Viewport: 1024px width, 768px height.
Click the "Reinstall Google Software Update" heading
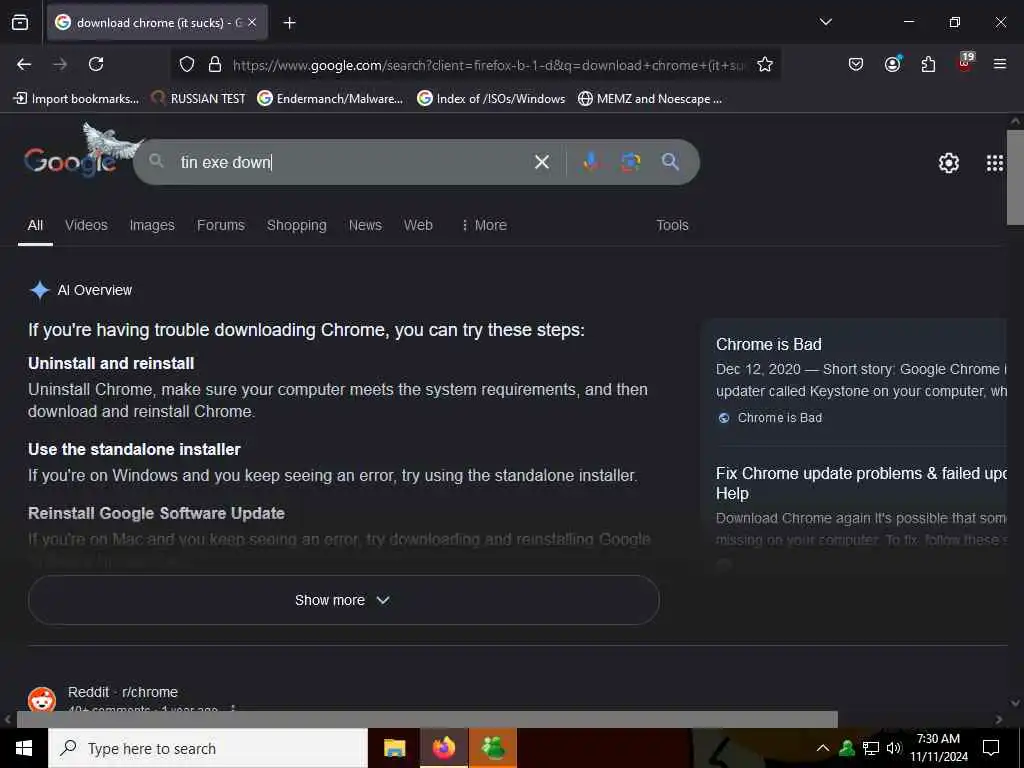click(156, 513)
